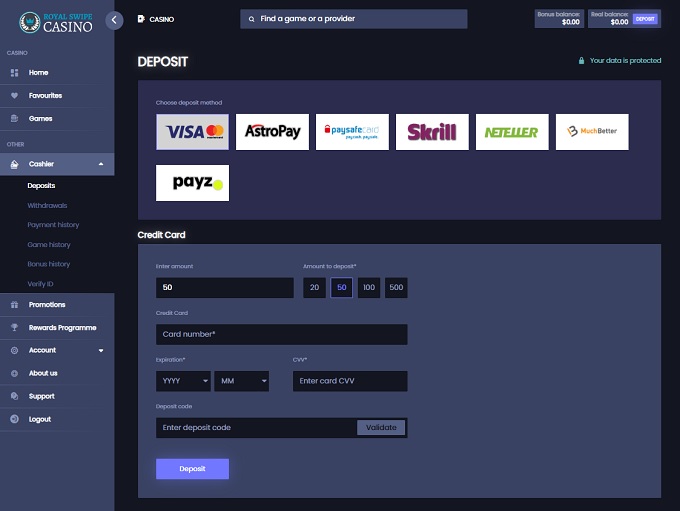Pick the MuchBetter payment method
This screenshot has width=680, height=511.
[592, 132]
